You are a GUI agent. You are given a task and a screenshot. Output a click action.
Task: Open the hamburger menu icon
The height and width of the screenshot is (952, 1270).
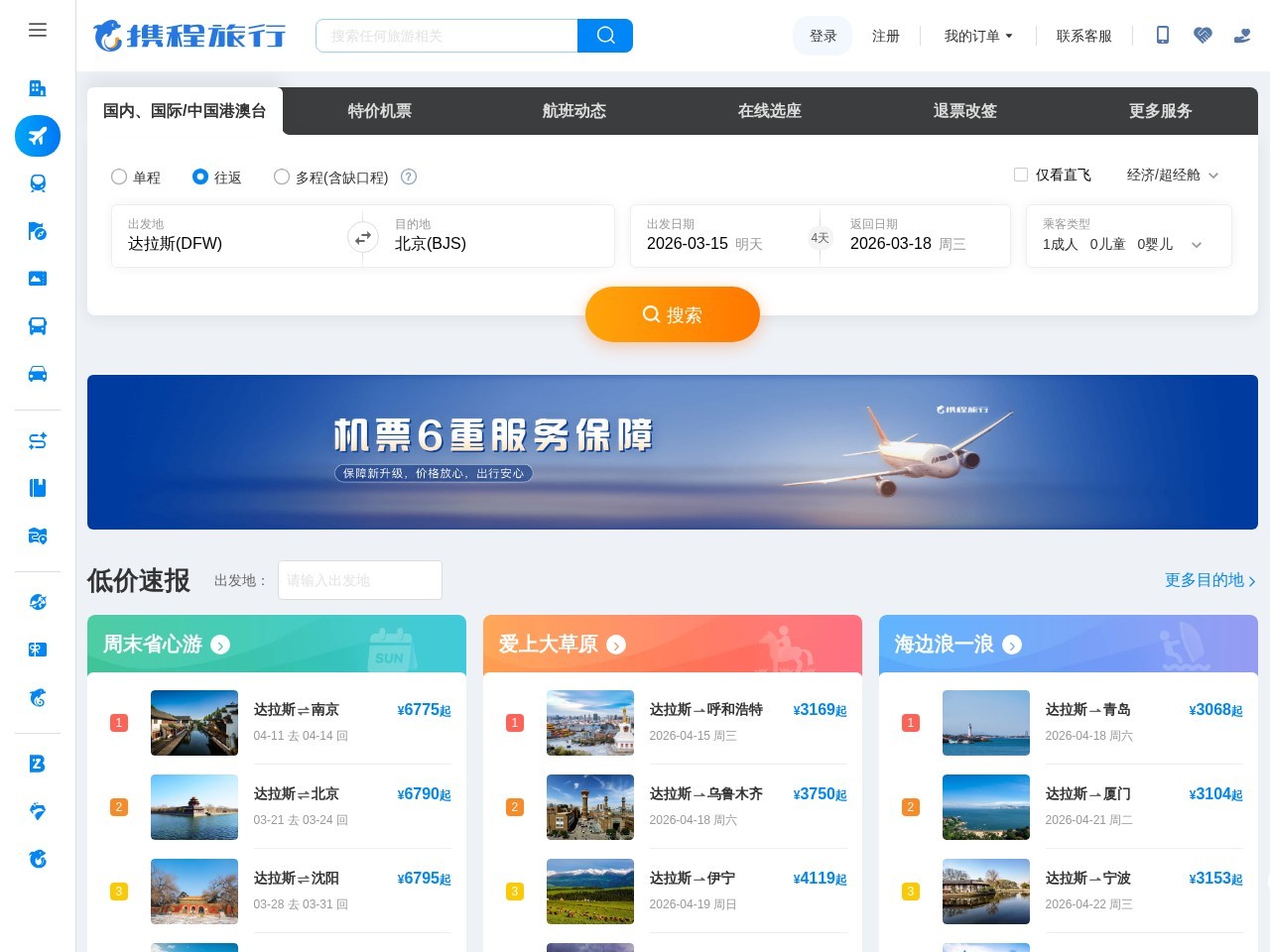tap(38, 30)
